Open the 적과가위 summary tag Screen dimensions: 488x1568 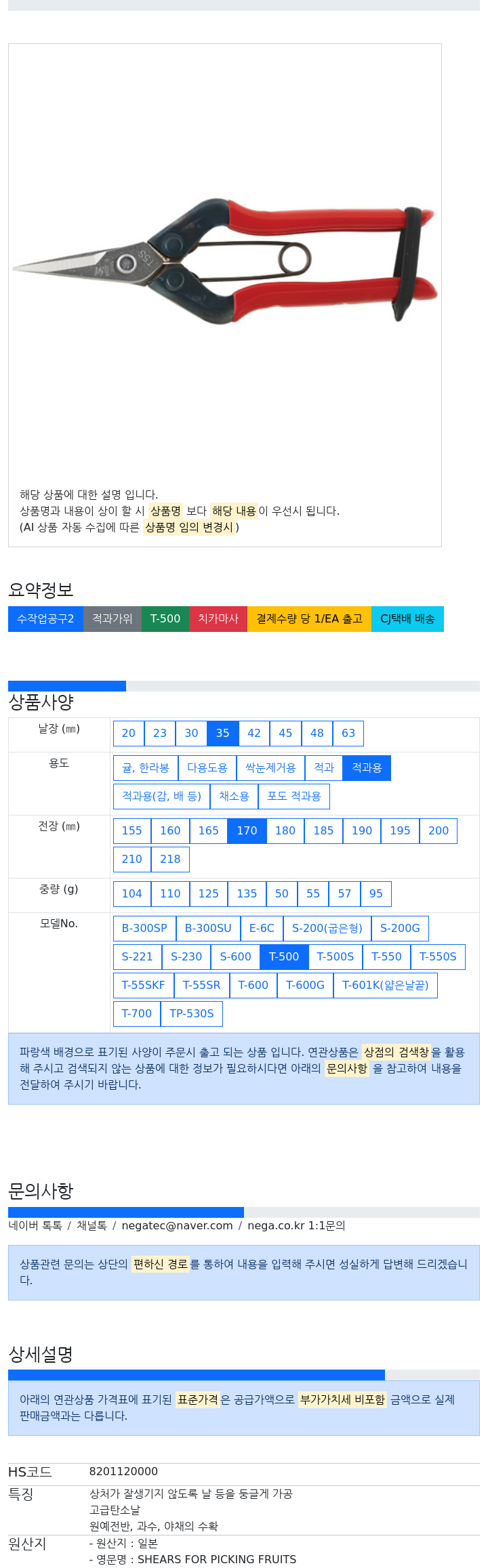pos(113,619)
